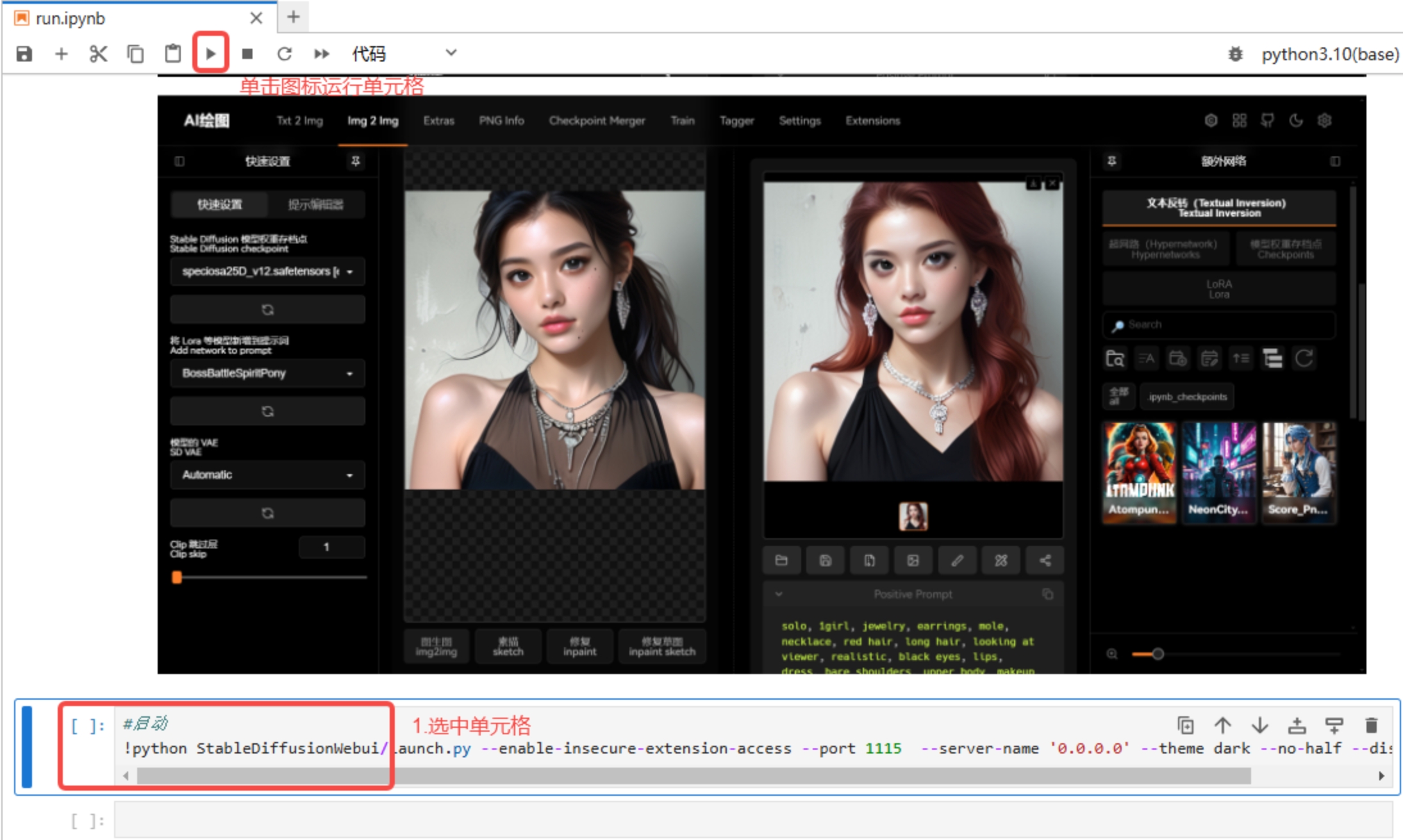The image size is (1403, 840).
Task: Click the run cell play icon
Action: [x=210, y=54]
